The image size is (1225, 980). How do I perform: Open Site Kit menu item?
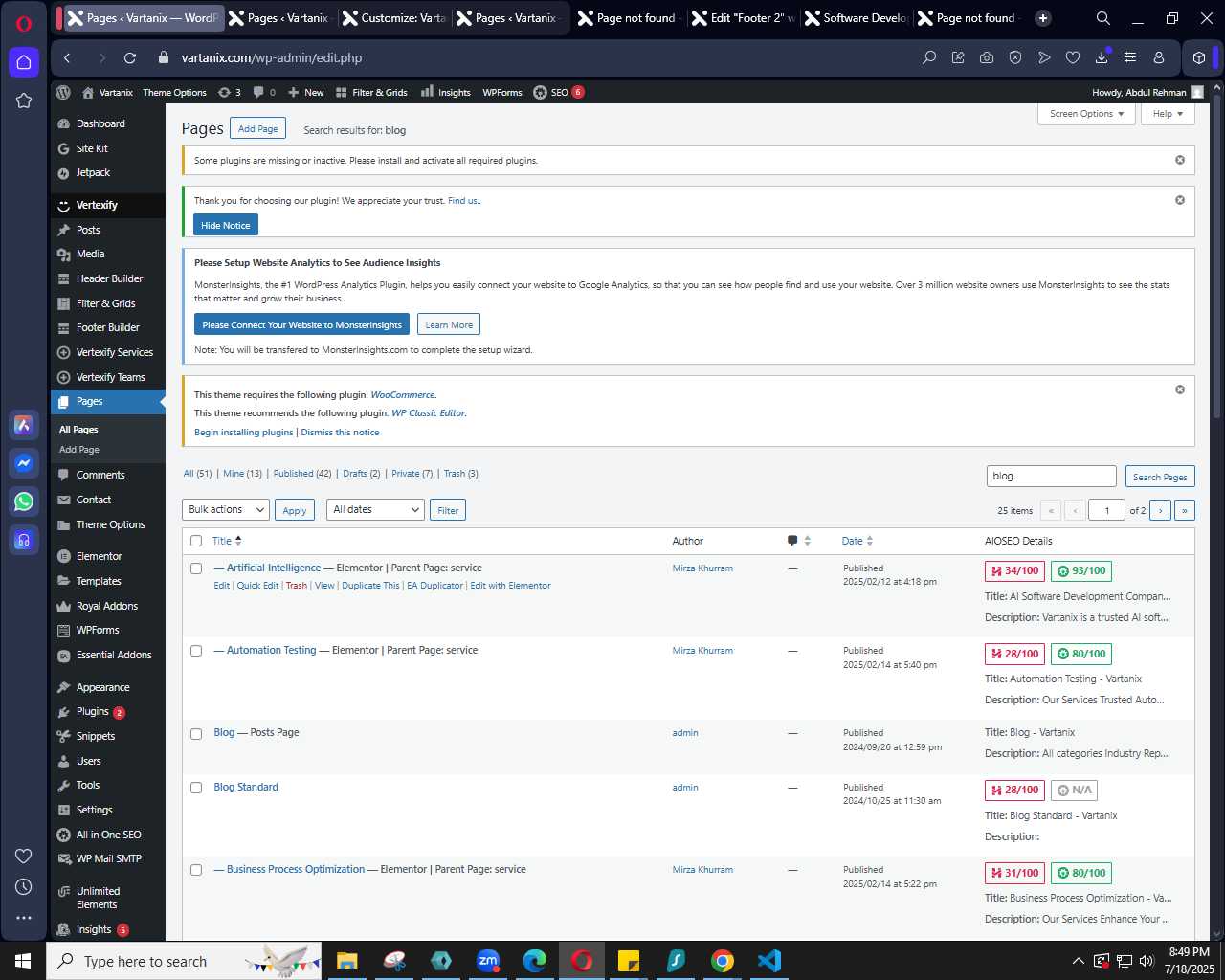[92, 148]
